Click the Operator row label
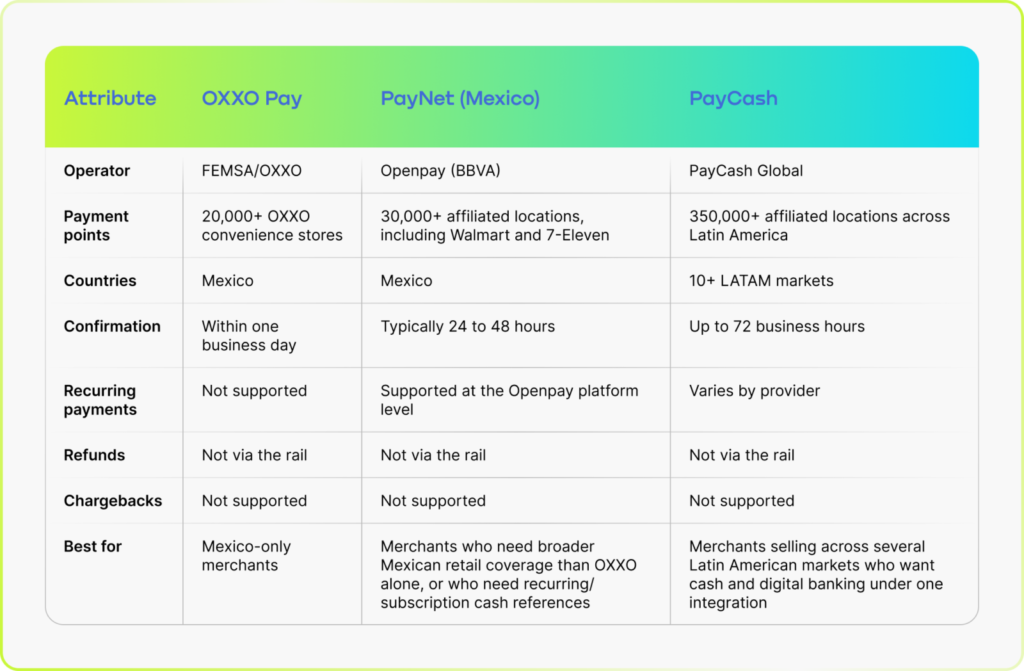The width and height of the screenshot is (1024, 671). (x=97, y=171)
